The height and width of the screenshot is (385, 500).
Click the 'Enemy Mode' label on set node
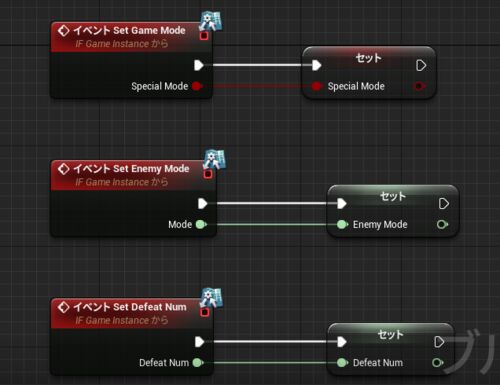(380, 225)
